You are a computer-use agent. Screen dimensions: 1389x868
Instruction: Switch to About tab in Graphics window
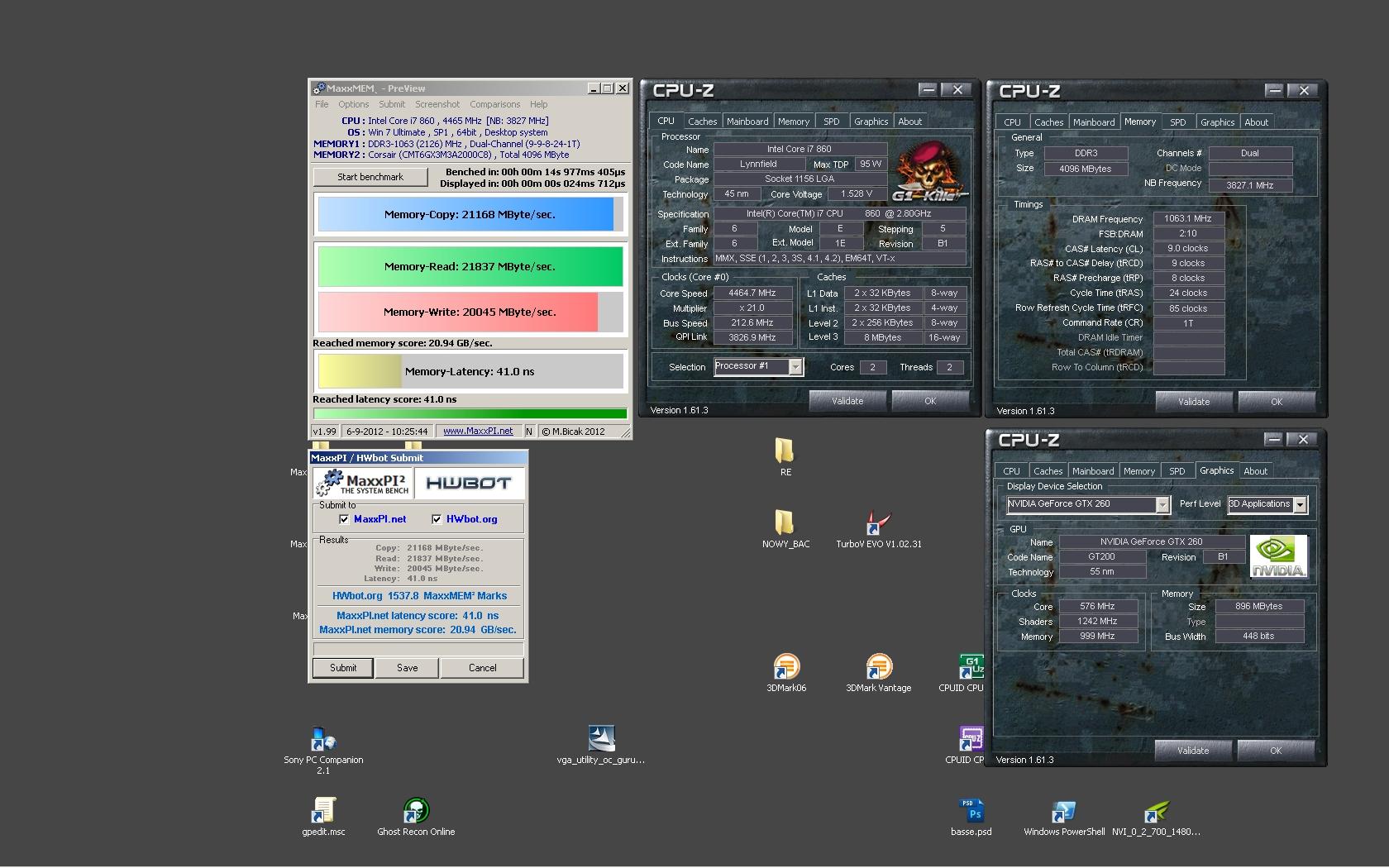[1255, 471]
